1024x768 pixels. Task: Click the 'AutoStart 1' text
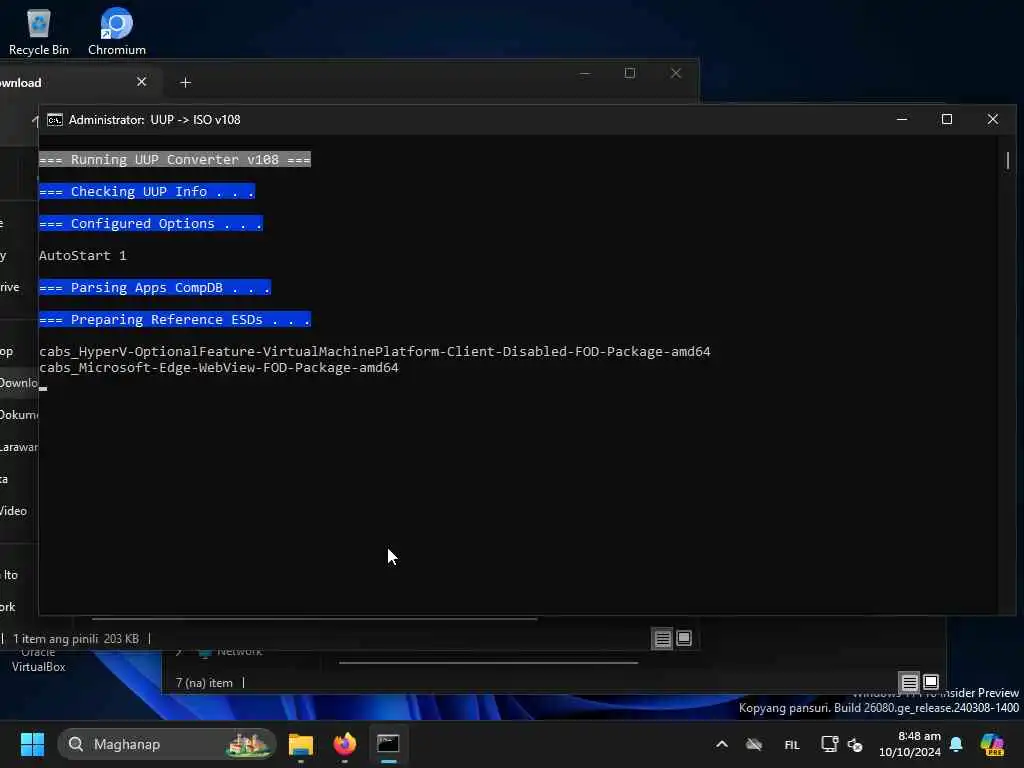pos(82,255)
